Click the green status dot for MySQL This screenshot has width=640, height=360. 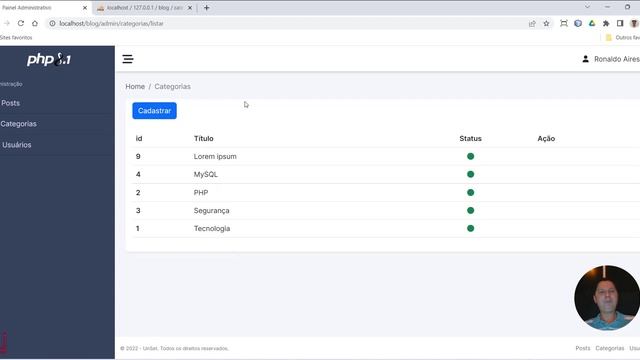click(x=471, y=174)
